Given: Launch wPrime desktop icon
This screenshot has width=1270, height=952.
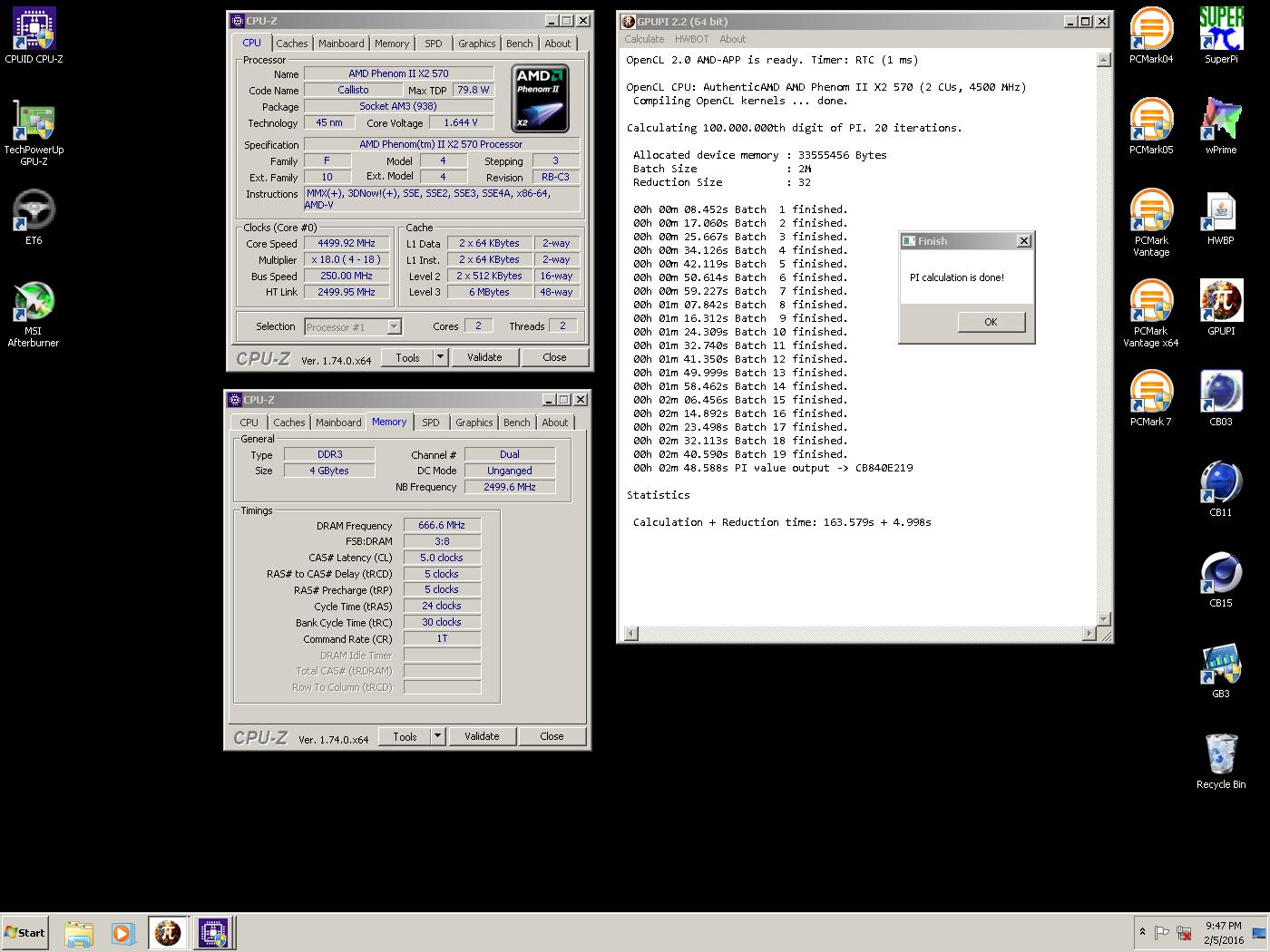Looking at the screenshot, I should pyautogui.click(x=1221, y=127).
